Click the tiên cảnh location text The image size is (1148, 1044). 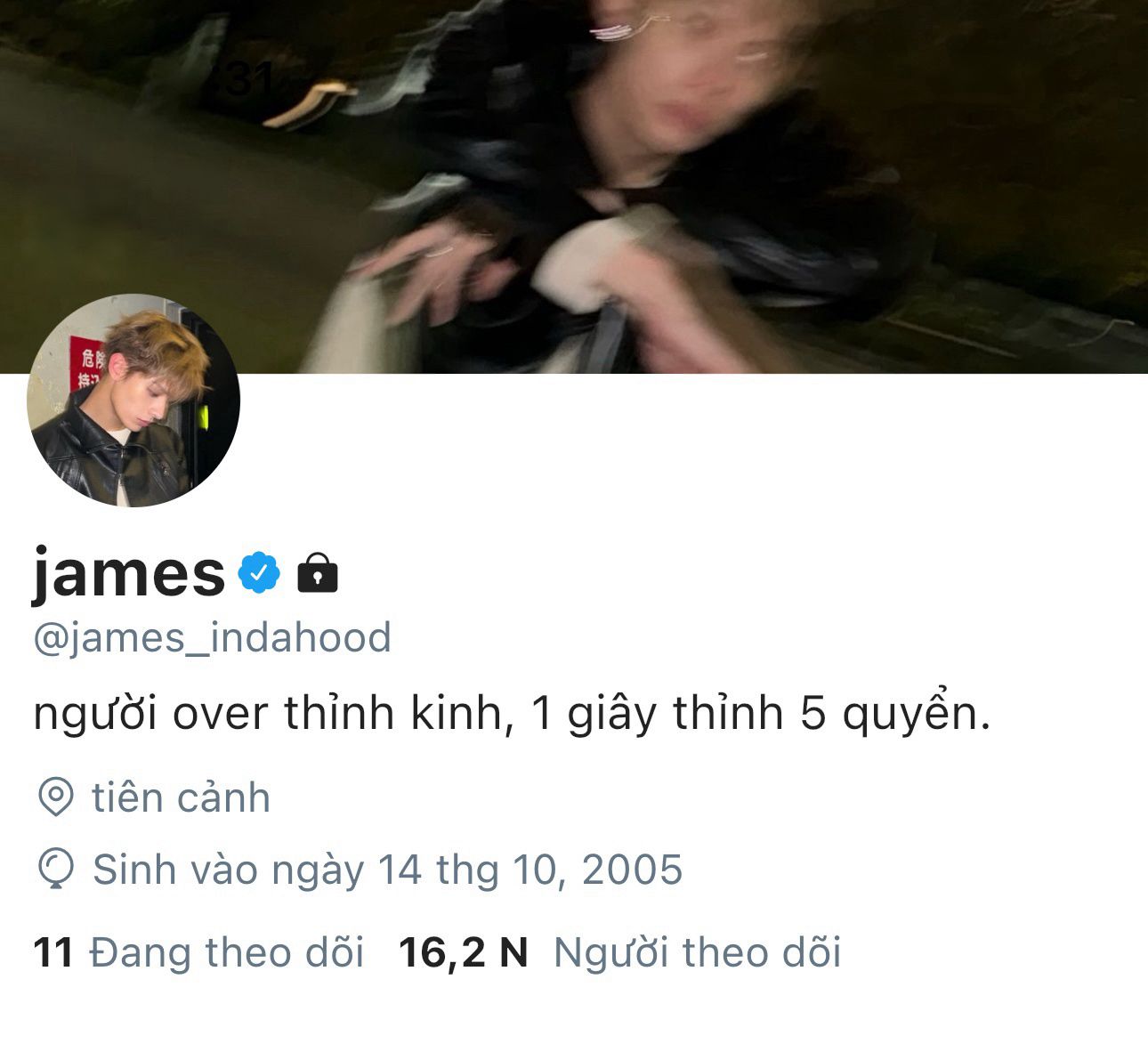pyautogui.click(x=181, y=797)
